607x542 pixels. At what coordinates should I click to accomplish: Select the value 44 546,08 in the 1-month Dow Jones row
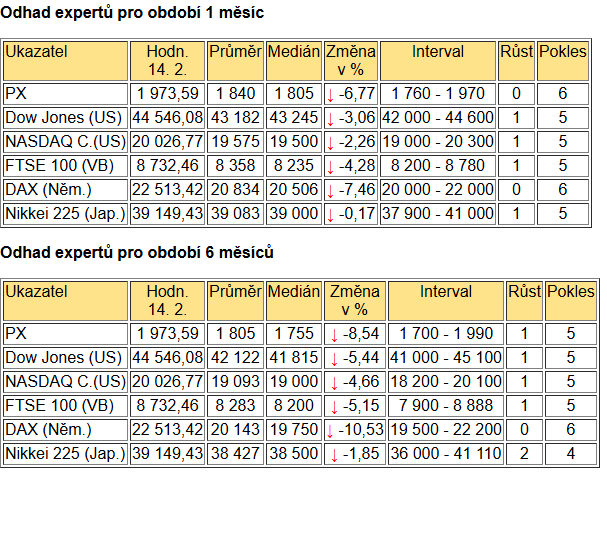pyautogui.click(x=167, y=118)
